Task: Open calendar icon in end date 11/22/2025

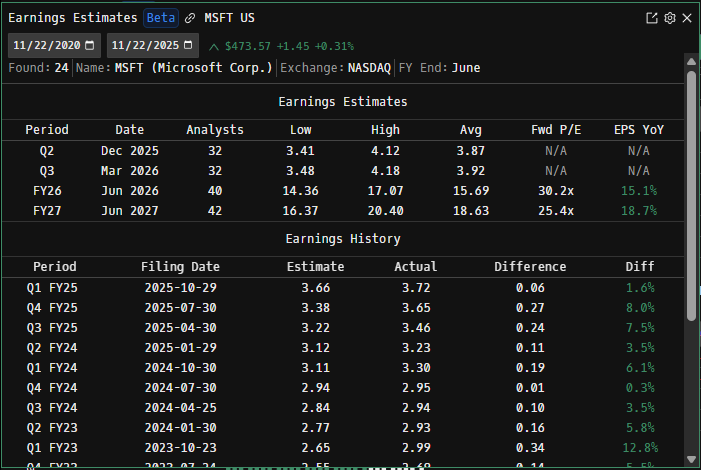Action: coord(190,46)
